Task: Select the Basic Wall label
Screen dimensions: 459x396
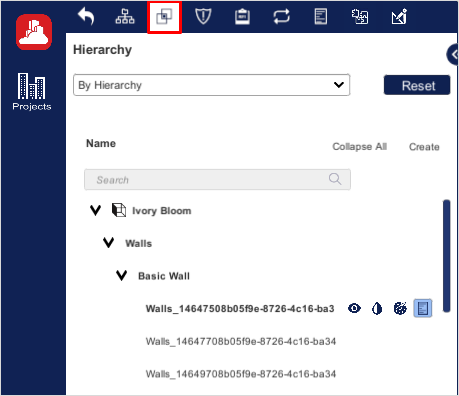Action: pos(164,276)
